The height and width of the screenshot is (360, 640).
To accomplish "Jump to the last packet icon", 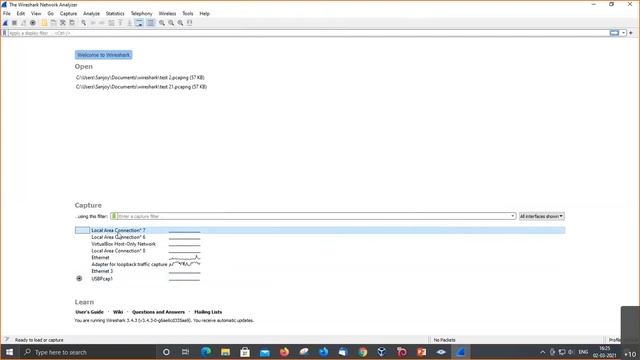I will click(x=129, y=23).
